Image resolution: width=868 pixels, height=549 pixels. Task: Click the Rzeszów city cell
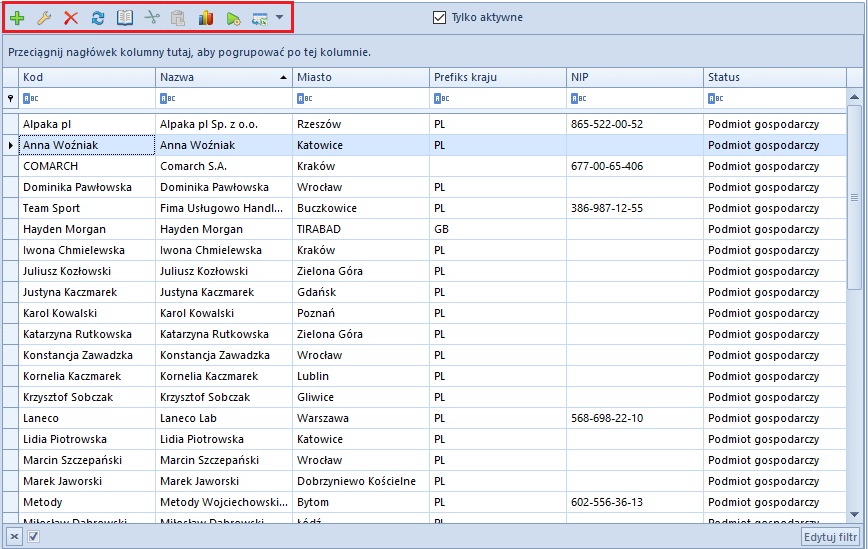361,124
